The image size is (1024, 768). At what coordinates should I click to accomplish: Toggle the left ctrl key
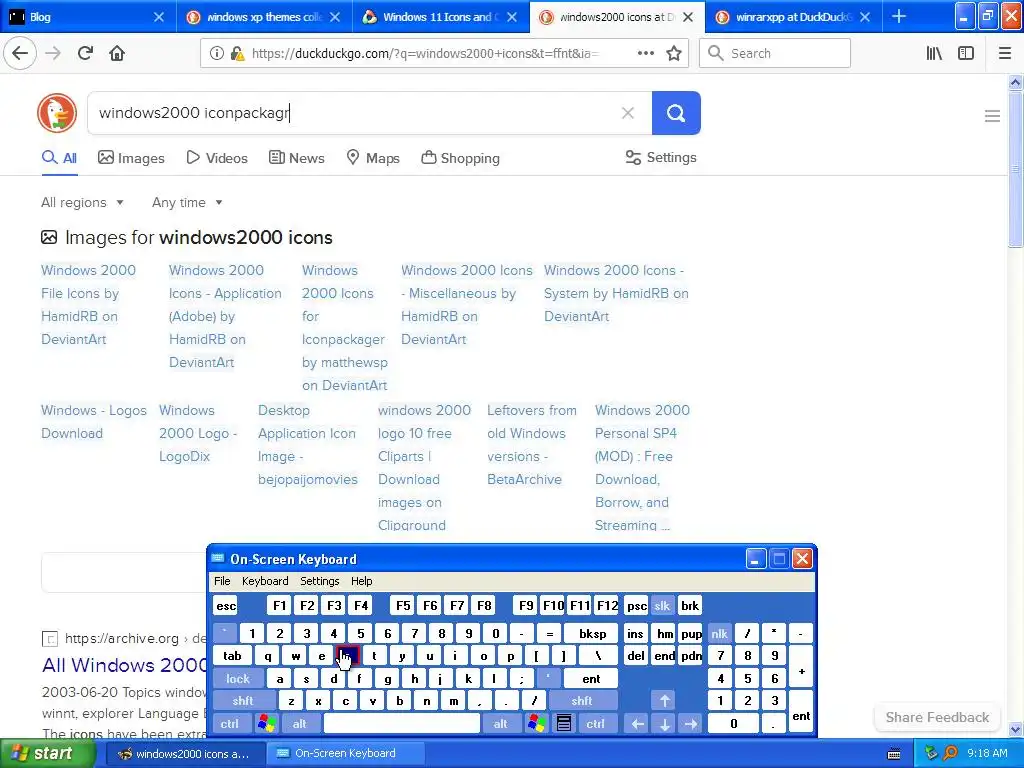(229, 724)
